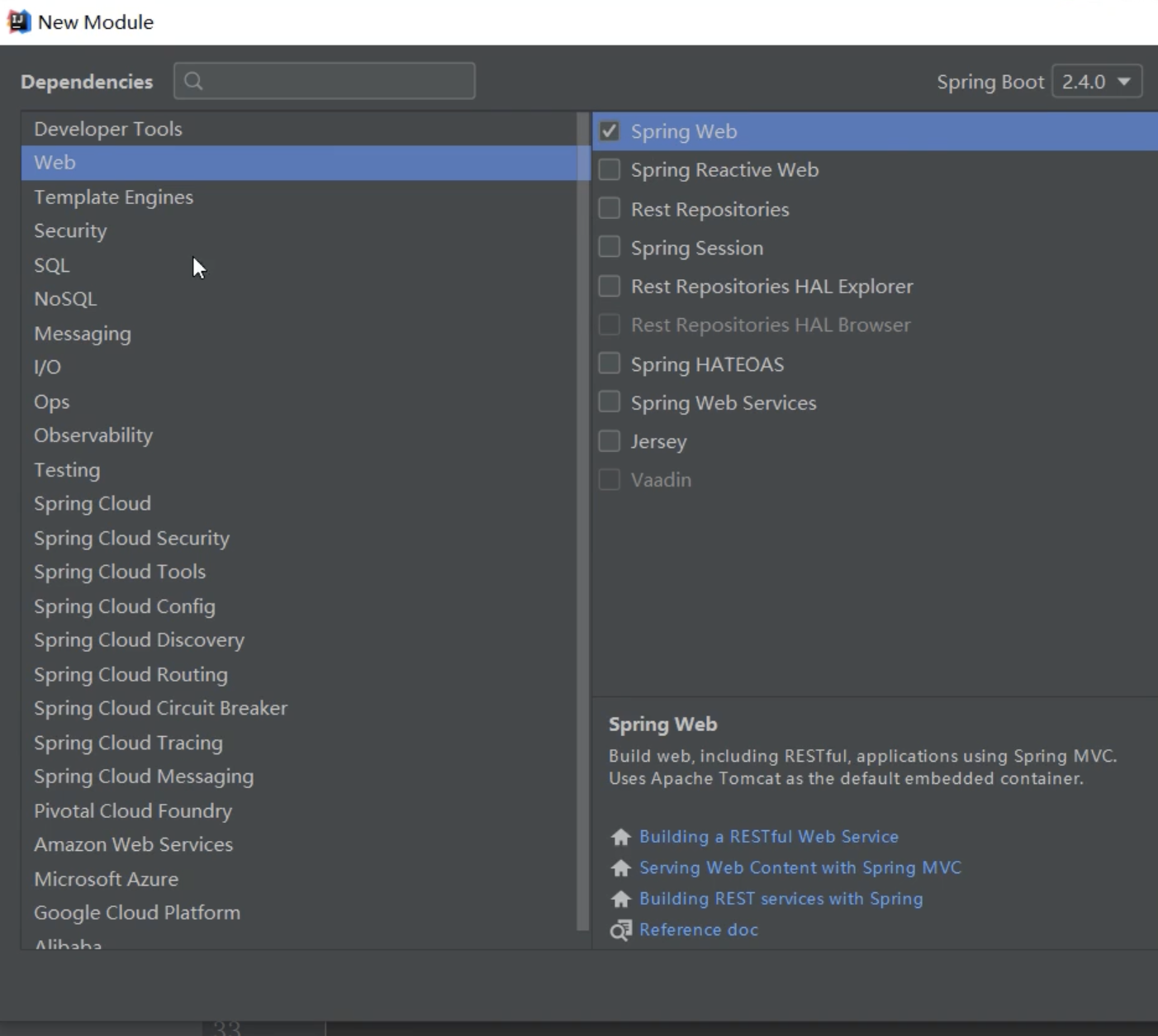
Task: Select Spring Cloud Tracing category
Action: coord(301,743)
